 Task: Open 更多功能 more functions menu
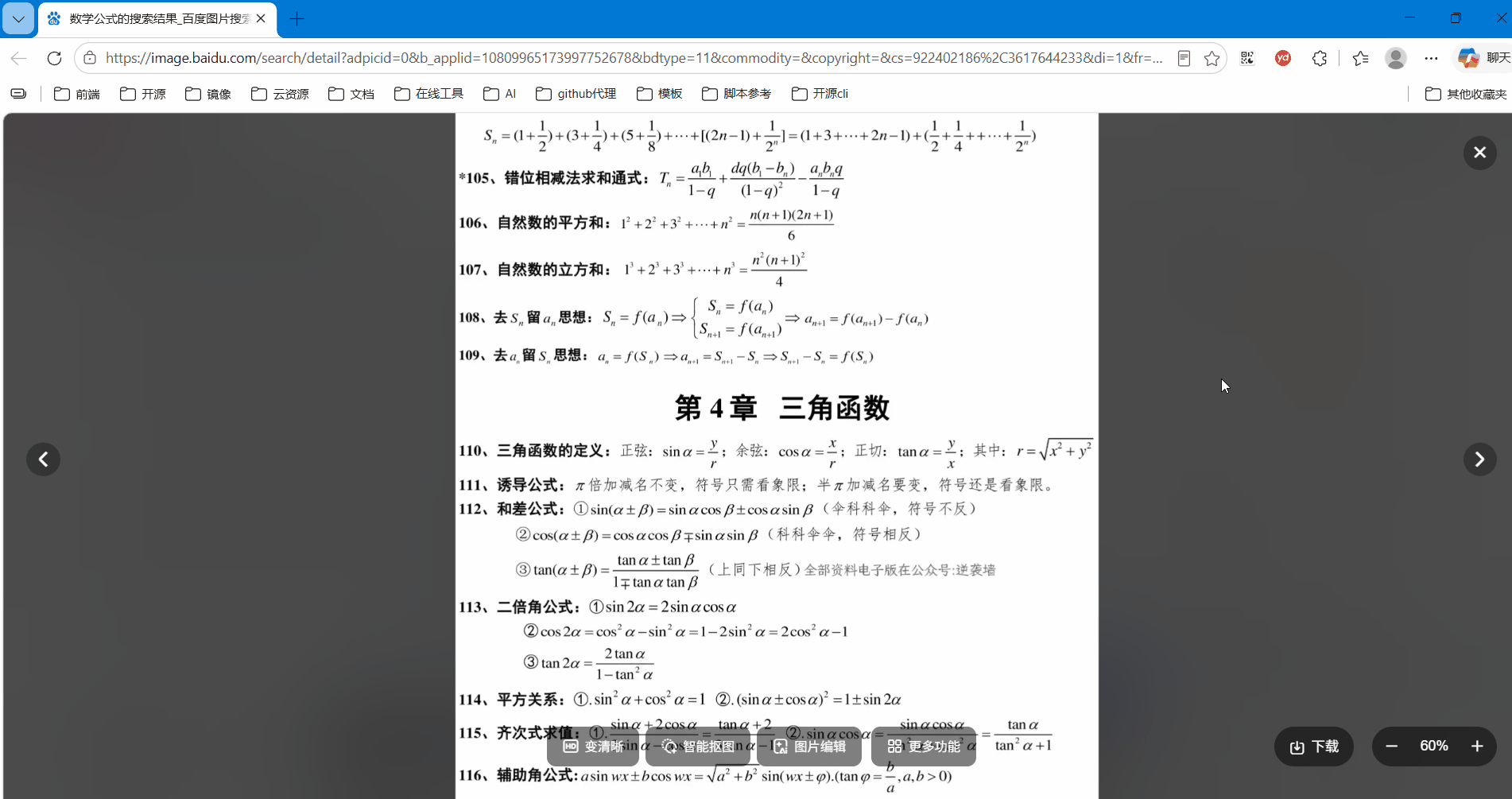pyautogui.click(x=924, y=747)
